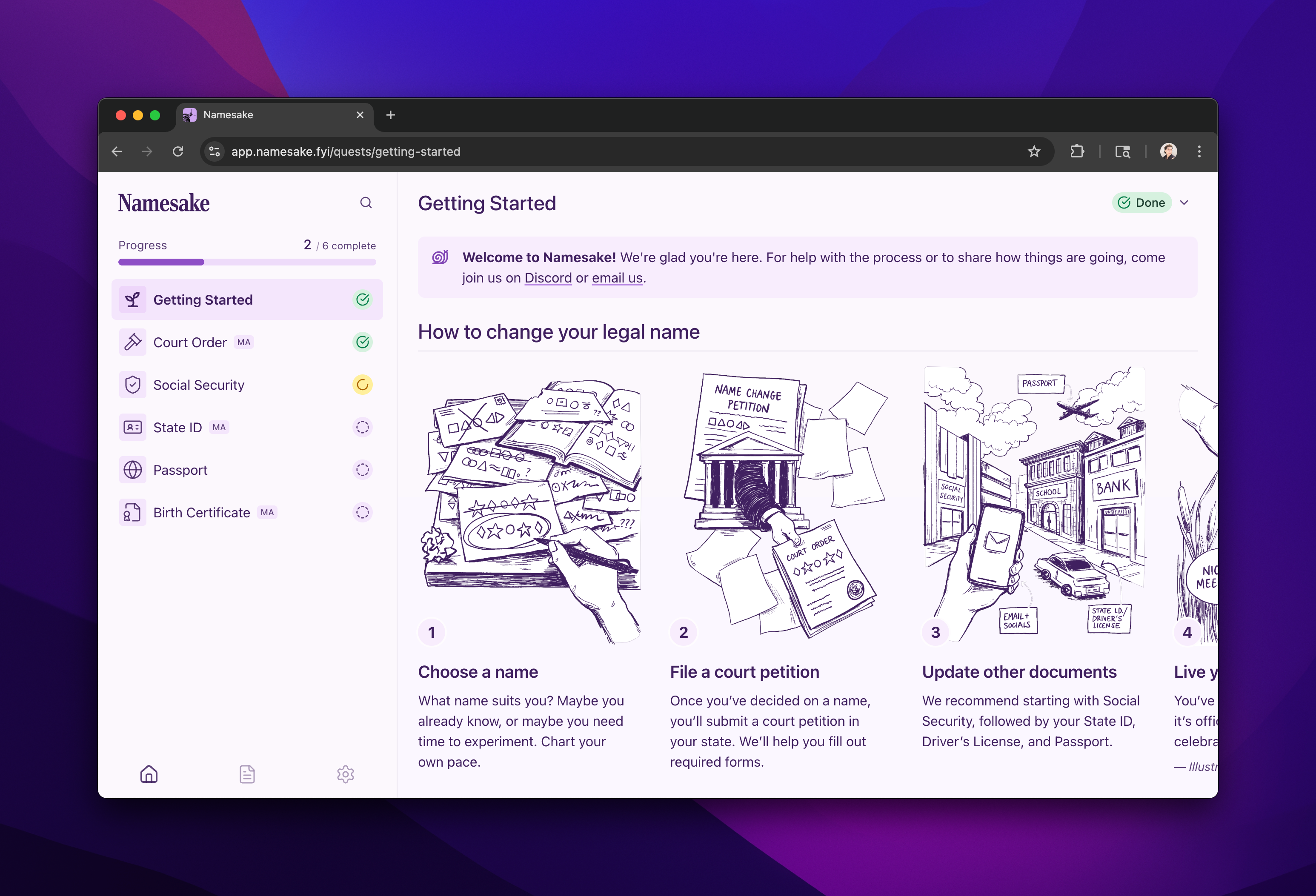This screenshot has width=1316, height=896.
Task: Click the MA badge beside State ID
Action: (219, 427)
